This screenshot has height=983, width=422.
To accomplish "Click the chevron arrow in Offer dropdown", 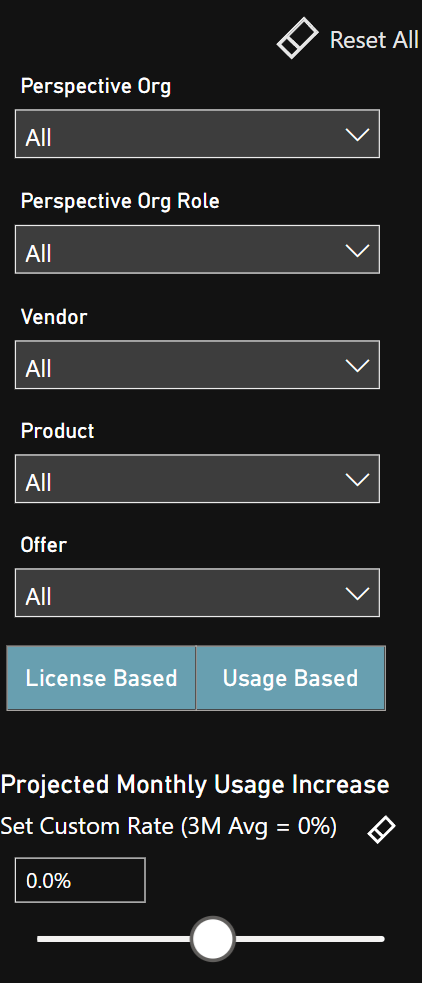I will [x=357, y=594].
